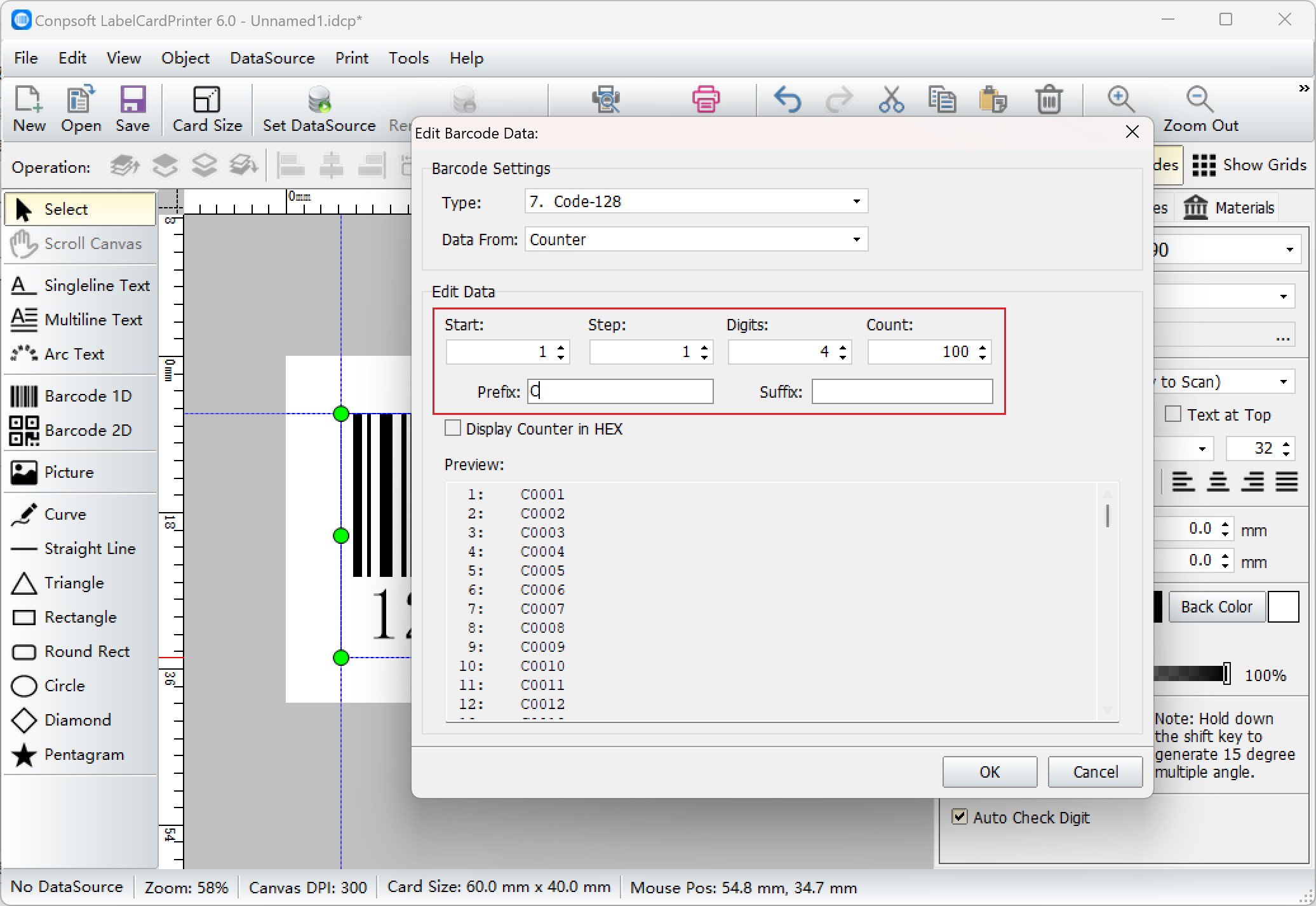Open the DataSource menu
Image resolution: width=1316 pixels, height=906 pixels.
(272, 58)
